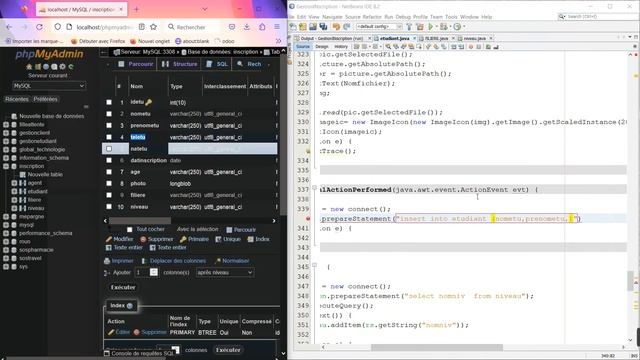
Task: Toggle checkbox for natetu column
Action: coord(109,149)
